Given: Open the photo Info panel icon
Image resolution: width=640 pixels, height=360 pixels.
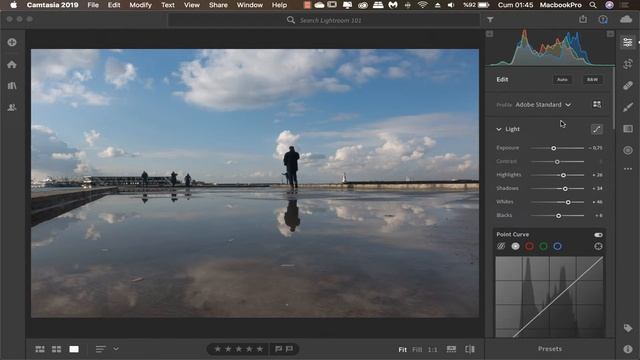Looking at the screenshot, I should 628,349.
